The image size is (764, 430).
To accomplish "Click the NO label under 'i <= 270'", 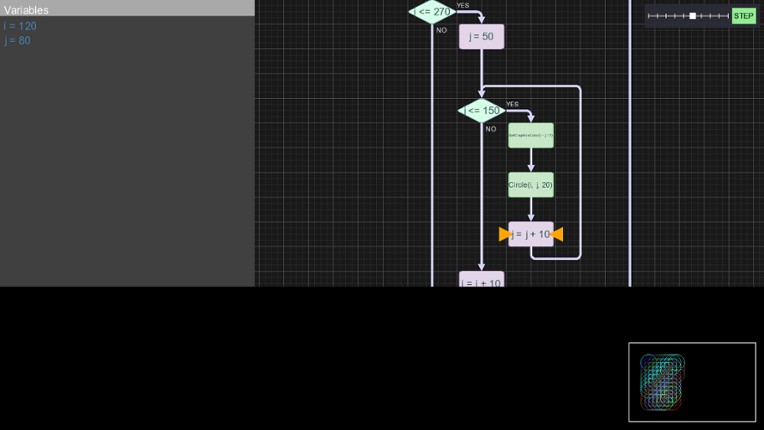I will click(441, 30).
